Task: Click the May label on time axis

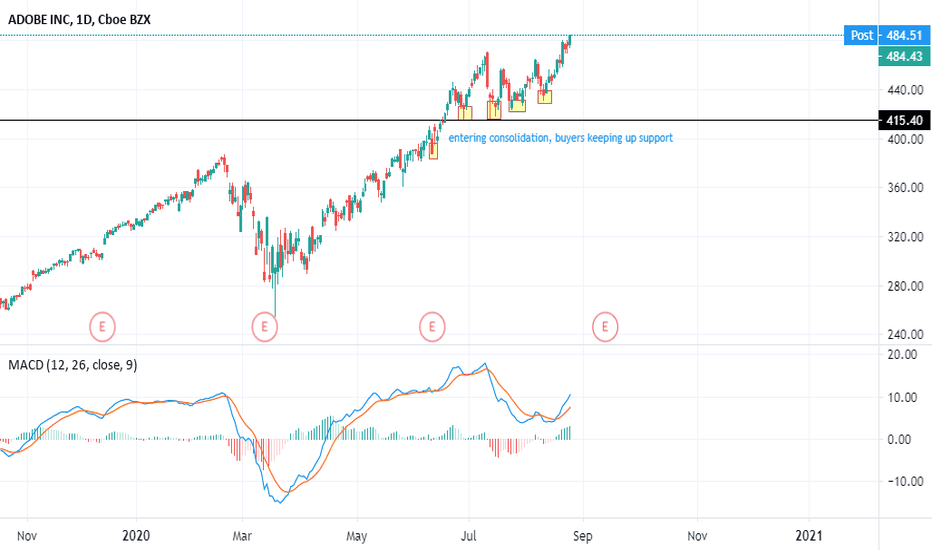Action: [357, 536]
